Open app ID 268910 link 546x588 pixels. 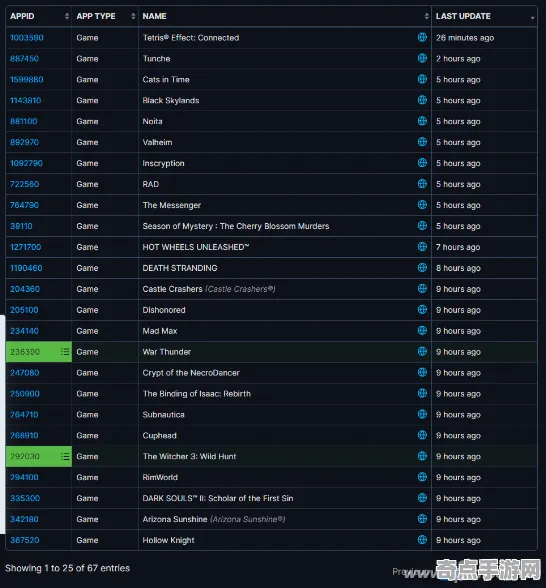pyautogui.click(x=24, y=436)
